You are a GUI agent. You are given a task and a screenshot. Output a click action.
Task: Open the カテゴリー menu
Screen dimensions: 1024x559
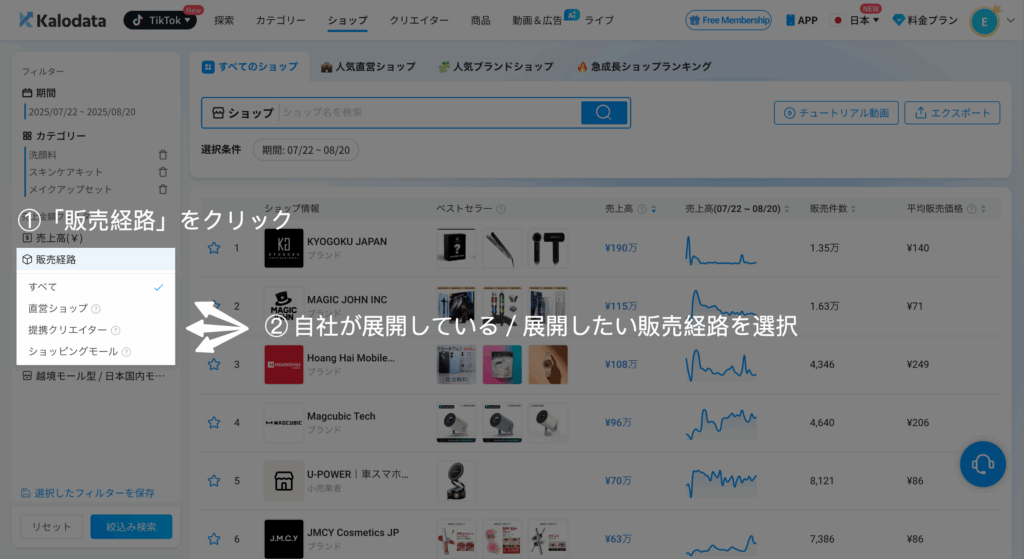pyautogui.click(x=281, y=20)
